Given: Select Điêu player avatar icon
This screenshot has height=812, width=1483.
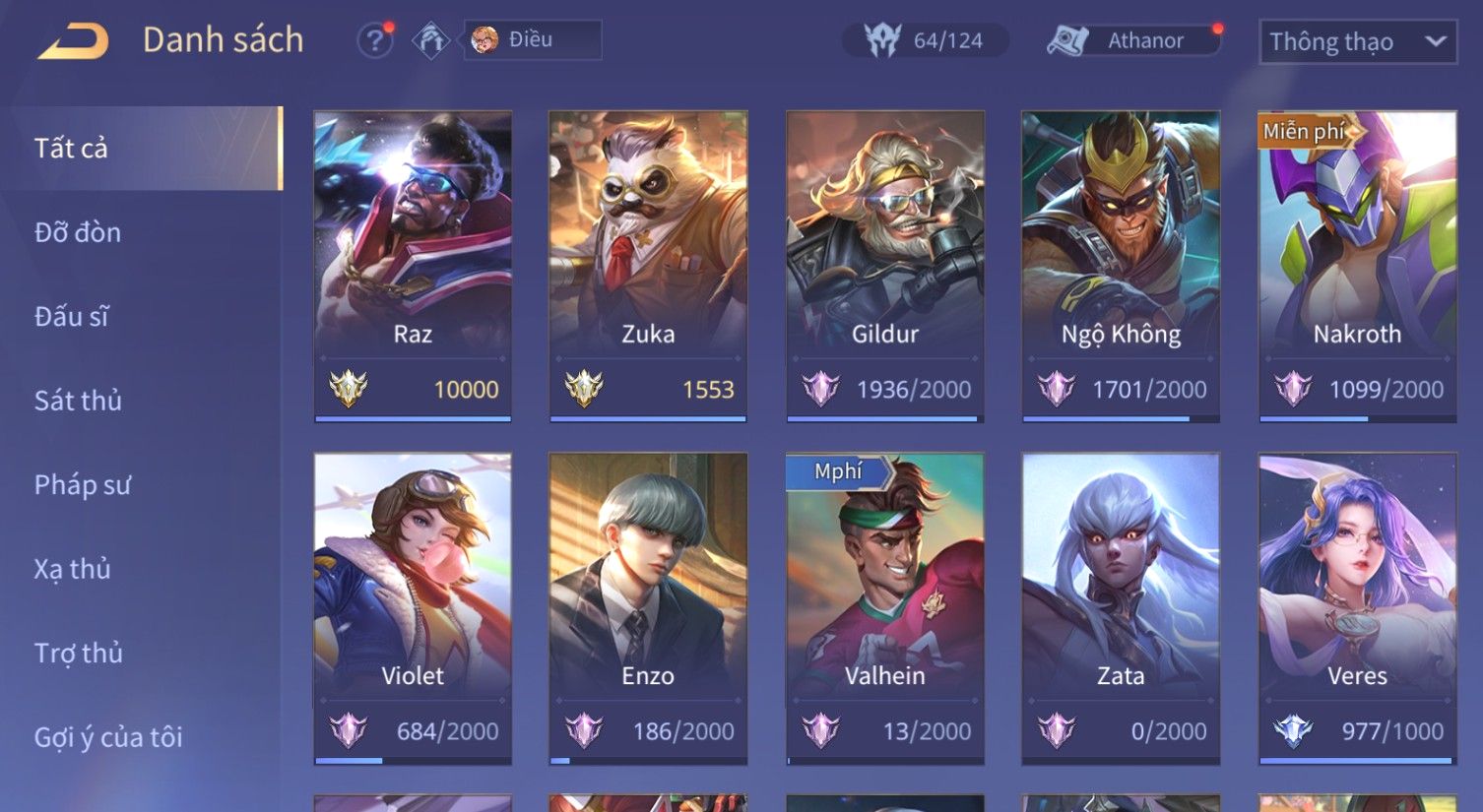Looking at the screenshot, I should tap(484, 39).
